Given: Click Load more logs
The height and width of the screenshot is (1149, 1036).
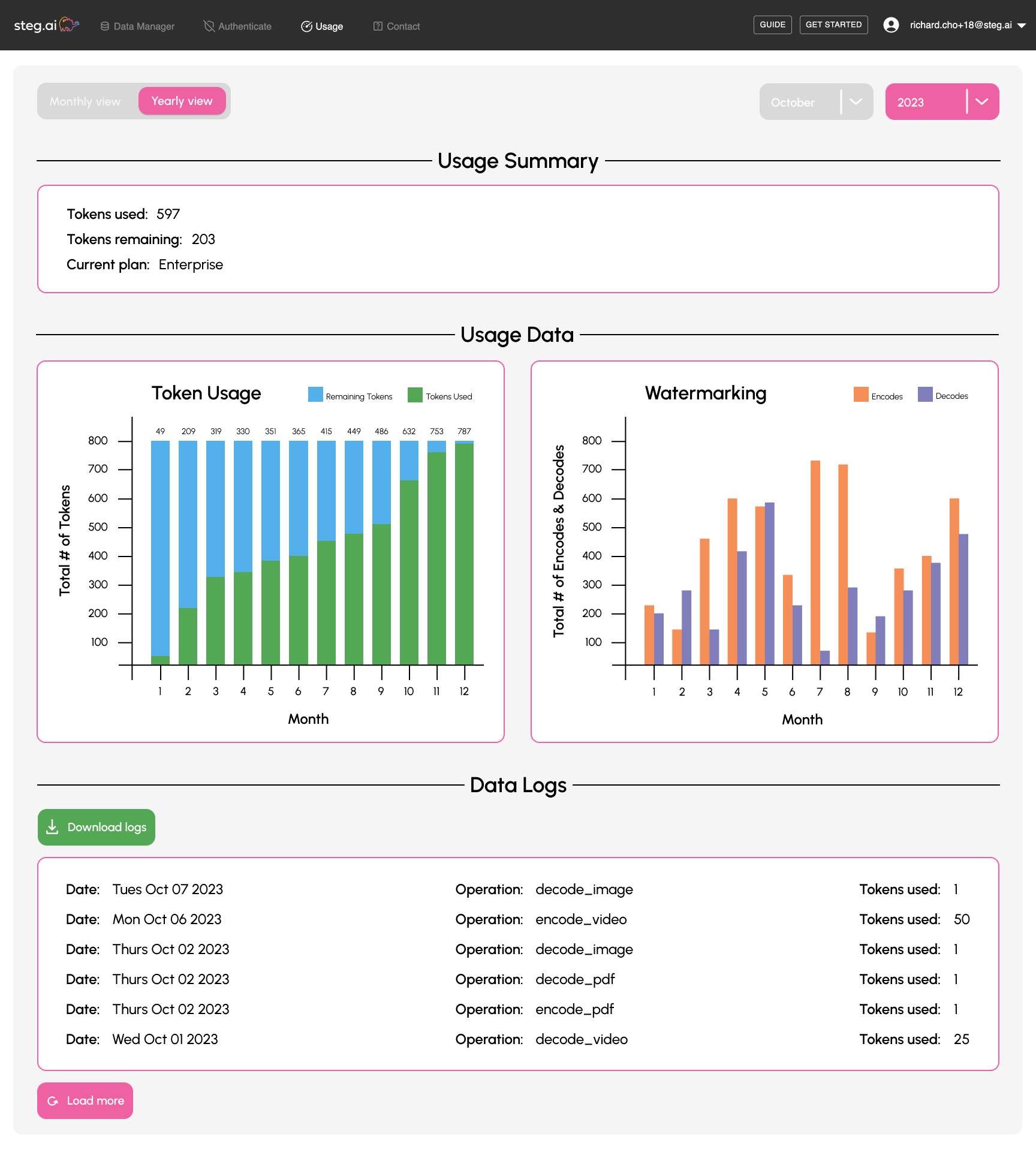Looking at the screenshot, I should (85, 1100).
